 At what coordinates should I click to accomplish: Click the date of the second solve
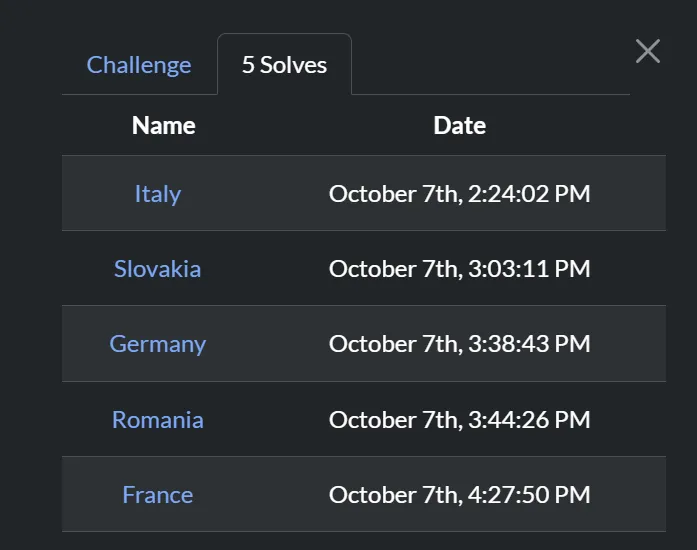pos(460,269)
